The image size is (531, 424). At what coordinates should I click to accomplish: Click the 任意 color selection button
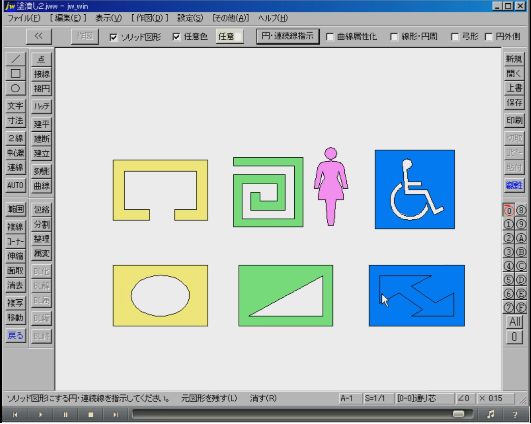(x=229, y=36)
